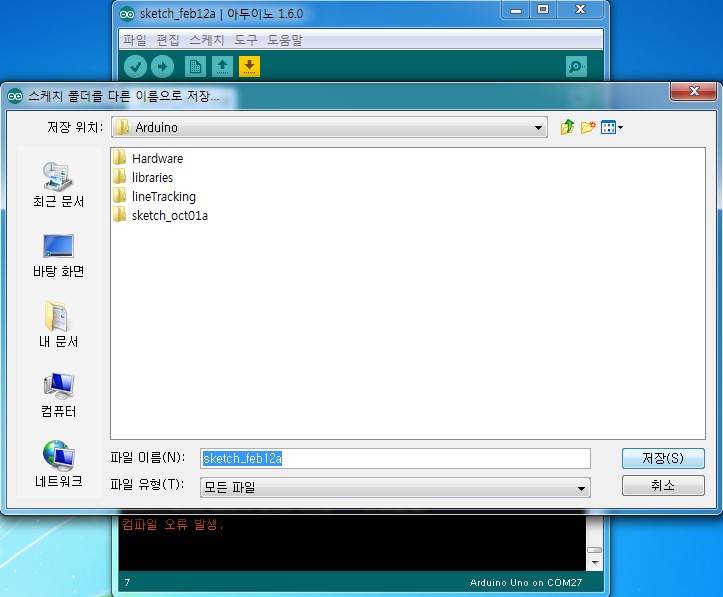723x597 pixels.
Task: Click the New sketch icon in Arduino toolbar
Action: point(195,67)
